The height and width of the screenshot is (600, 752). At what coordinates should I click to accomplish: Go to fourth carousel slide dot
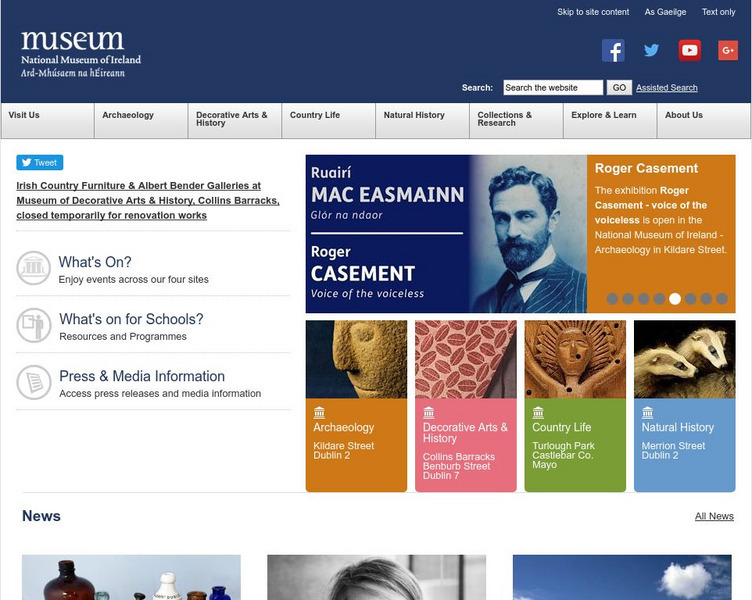point(659,299)
